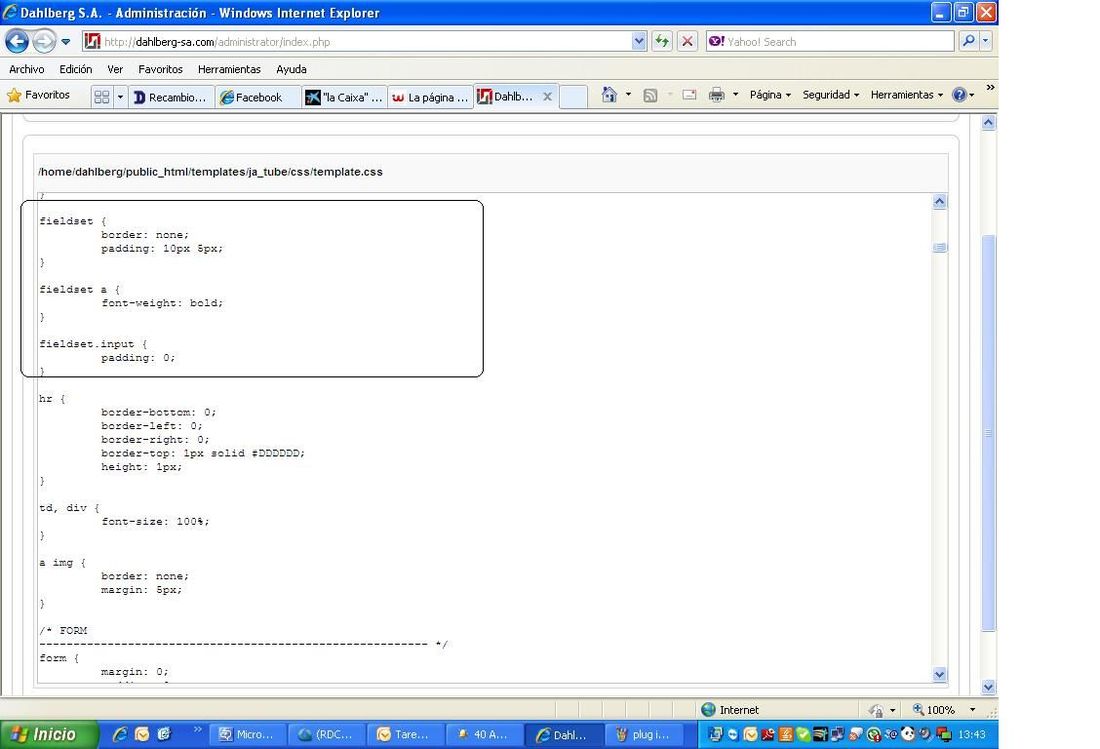This screenshot has height=749, width=1100.
Task: Click the template.css file path heading
Action: tap(210, 172)
